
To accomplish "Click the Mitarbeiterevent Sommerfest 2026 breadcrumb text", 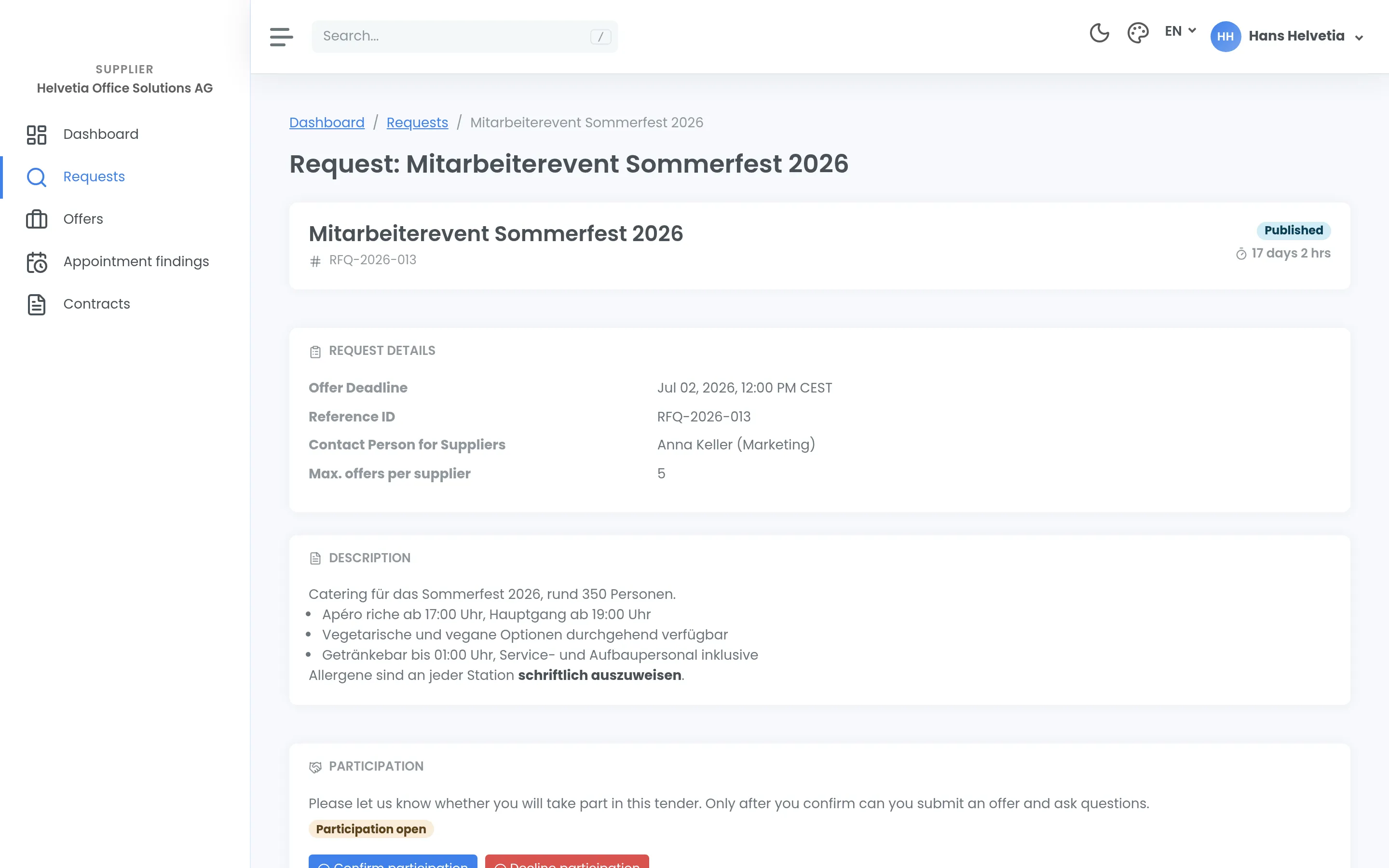I will coord(586,122).
